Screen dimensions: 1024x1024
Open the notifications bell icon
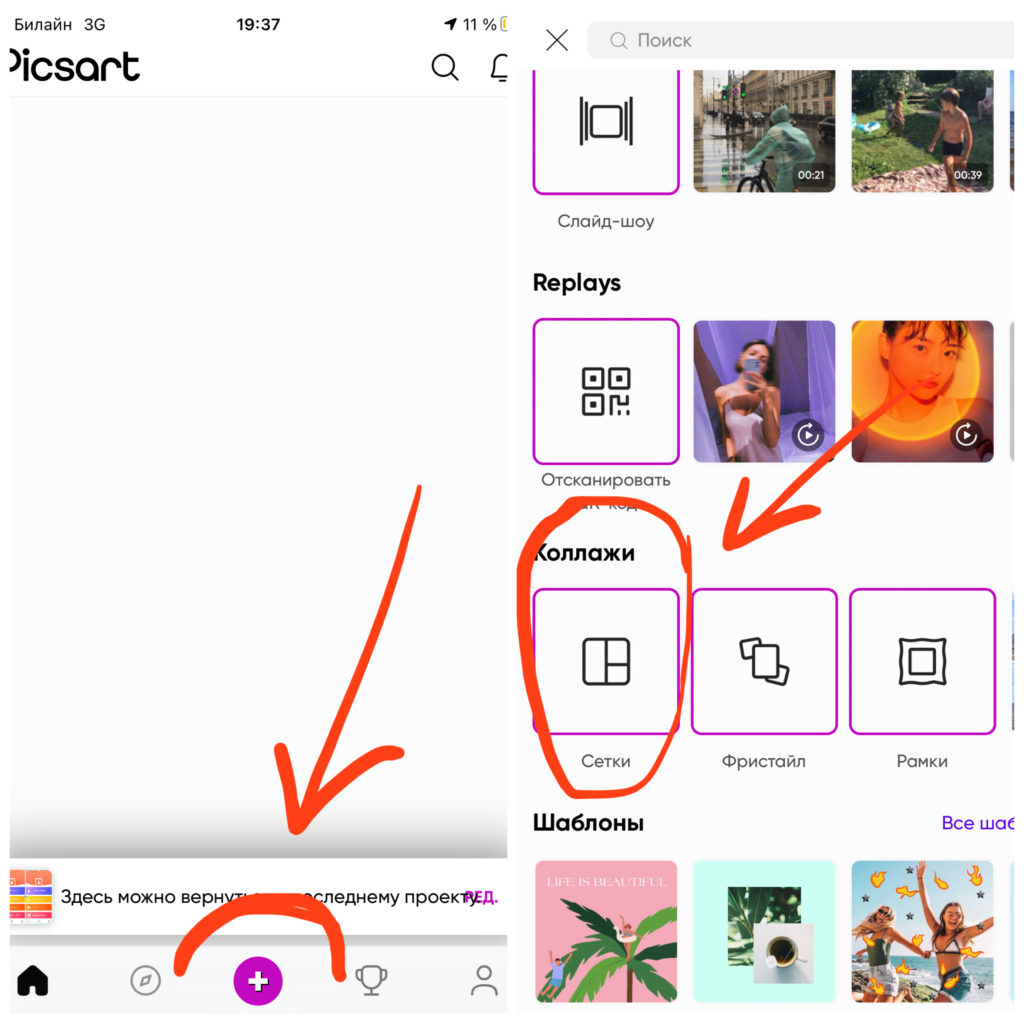point(500,67)
